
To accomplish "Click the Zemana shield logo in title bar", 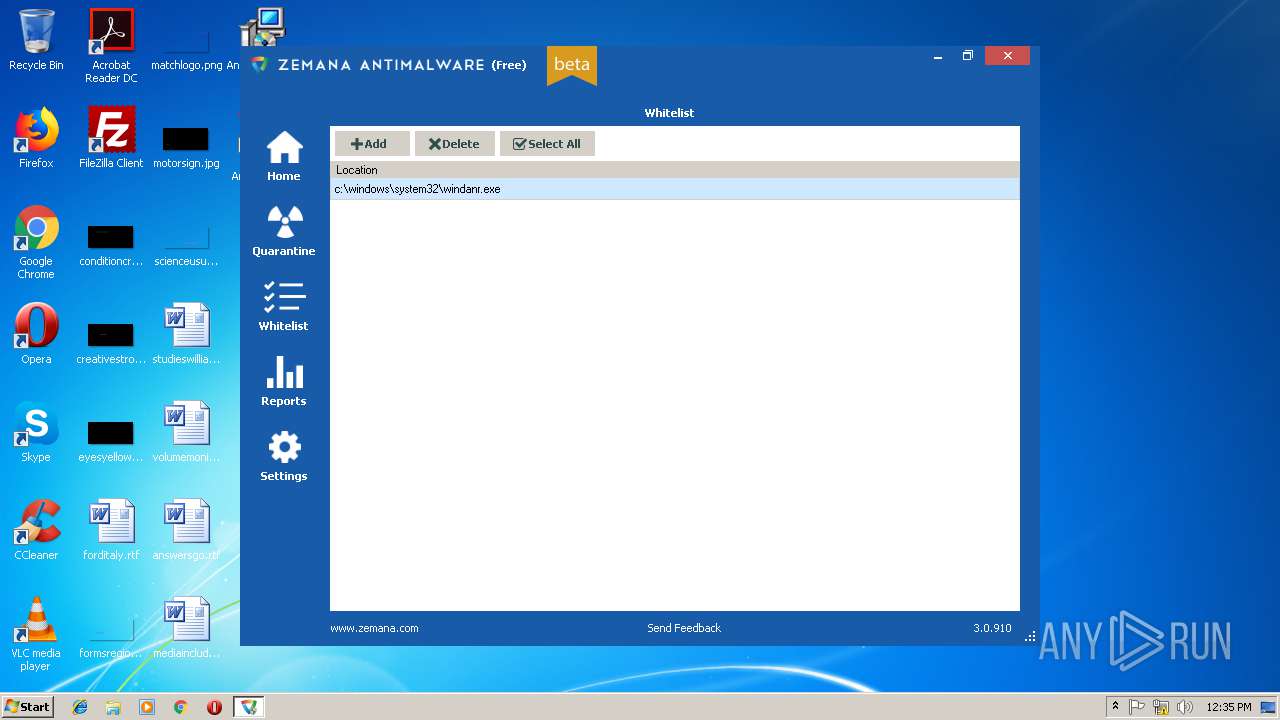I will pos(259,65).
